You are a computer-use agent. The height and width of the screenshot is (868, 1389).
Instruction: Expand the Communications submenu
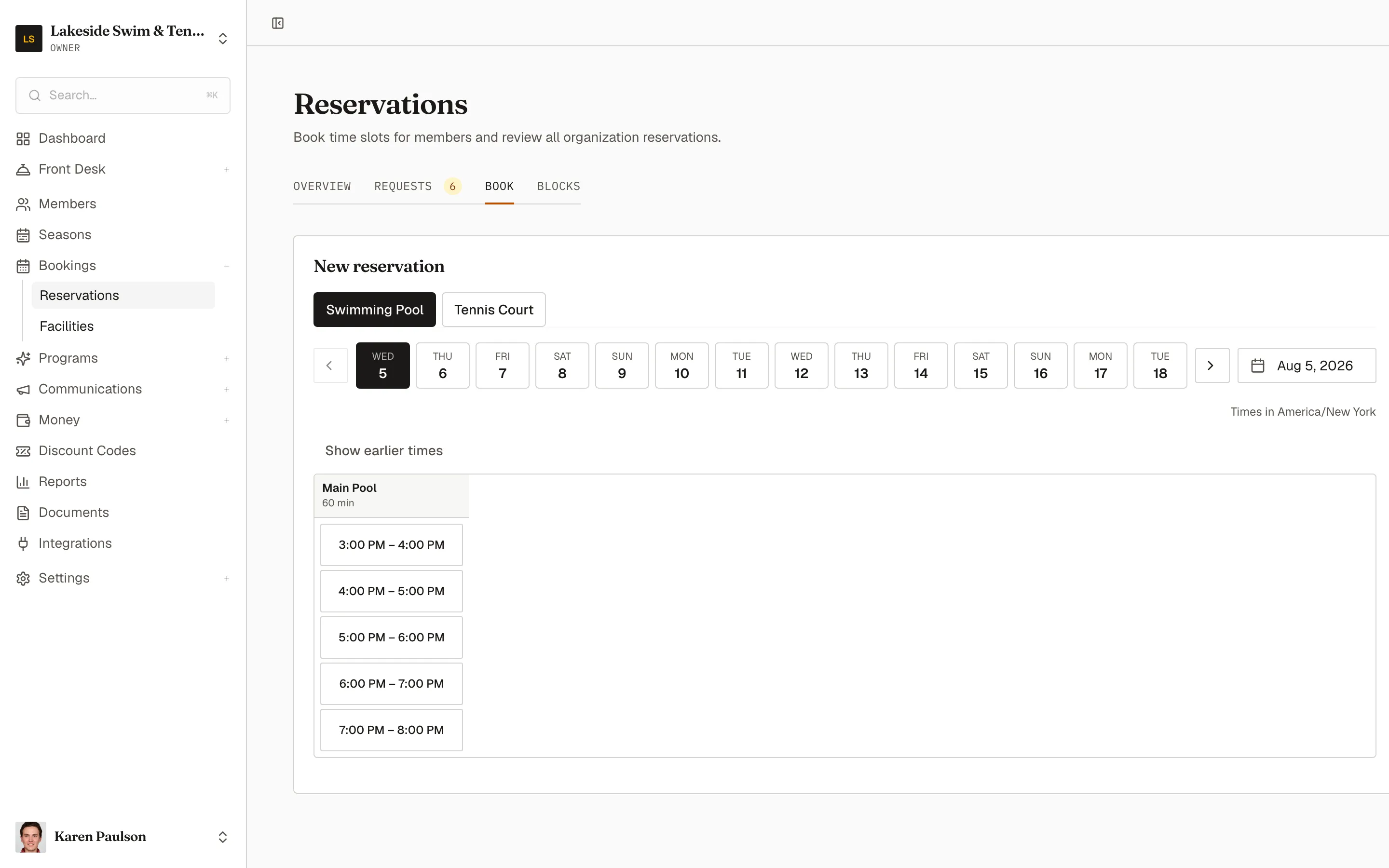point(227,389)
